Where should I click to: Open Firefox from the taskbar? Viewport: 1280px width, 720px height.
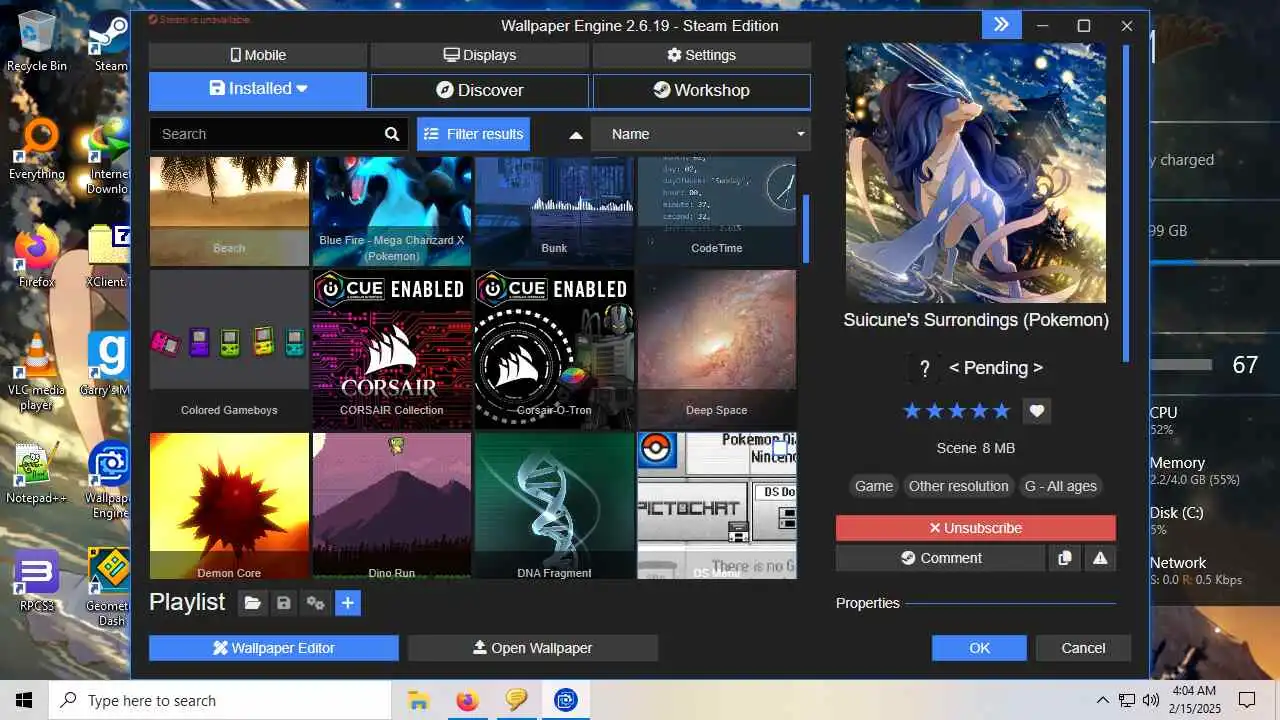click(x=467, y=700)
